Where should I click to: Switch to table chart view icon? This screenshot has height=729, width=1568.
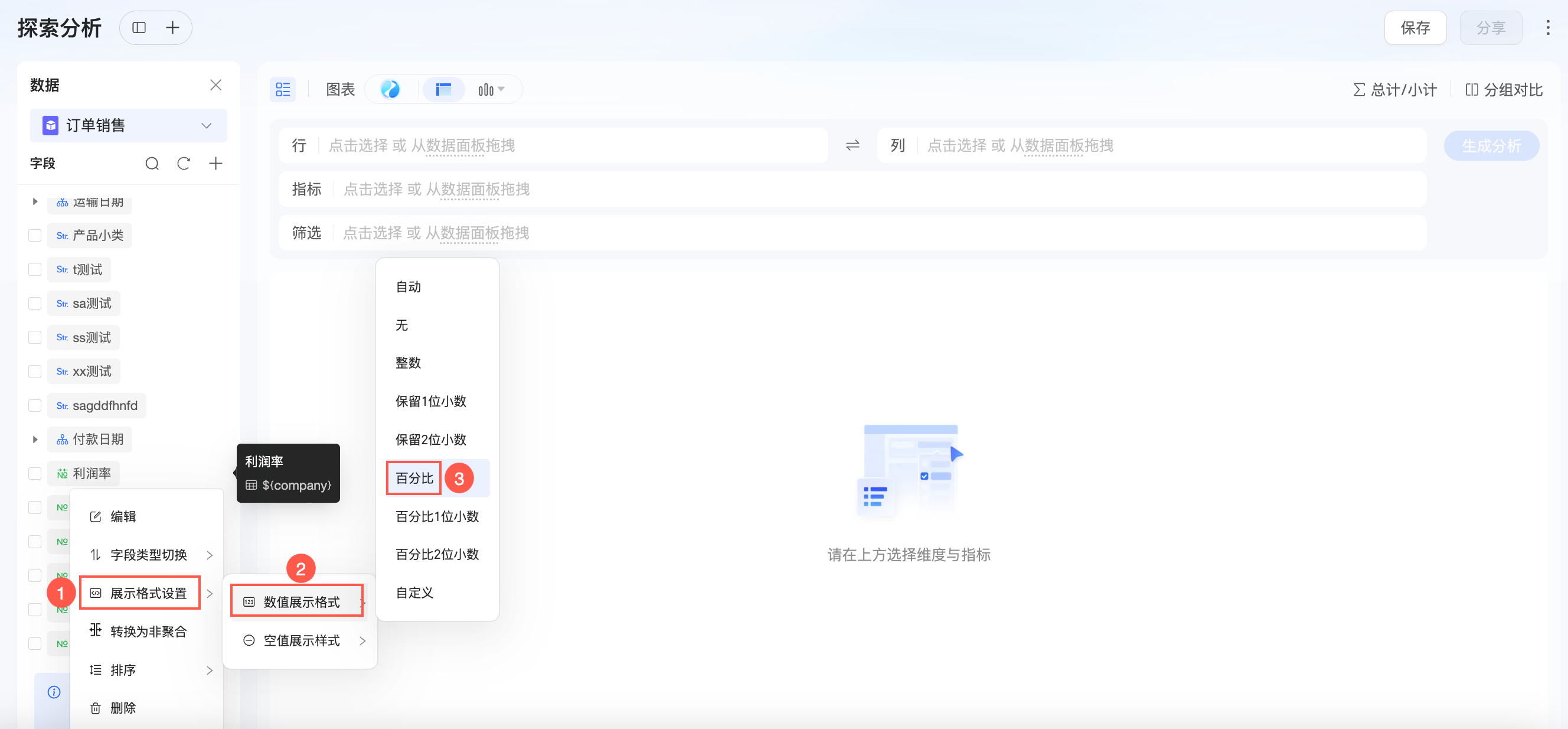tap(443, 90)
